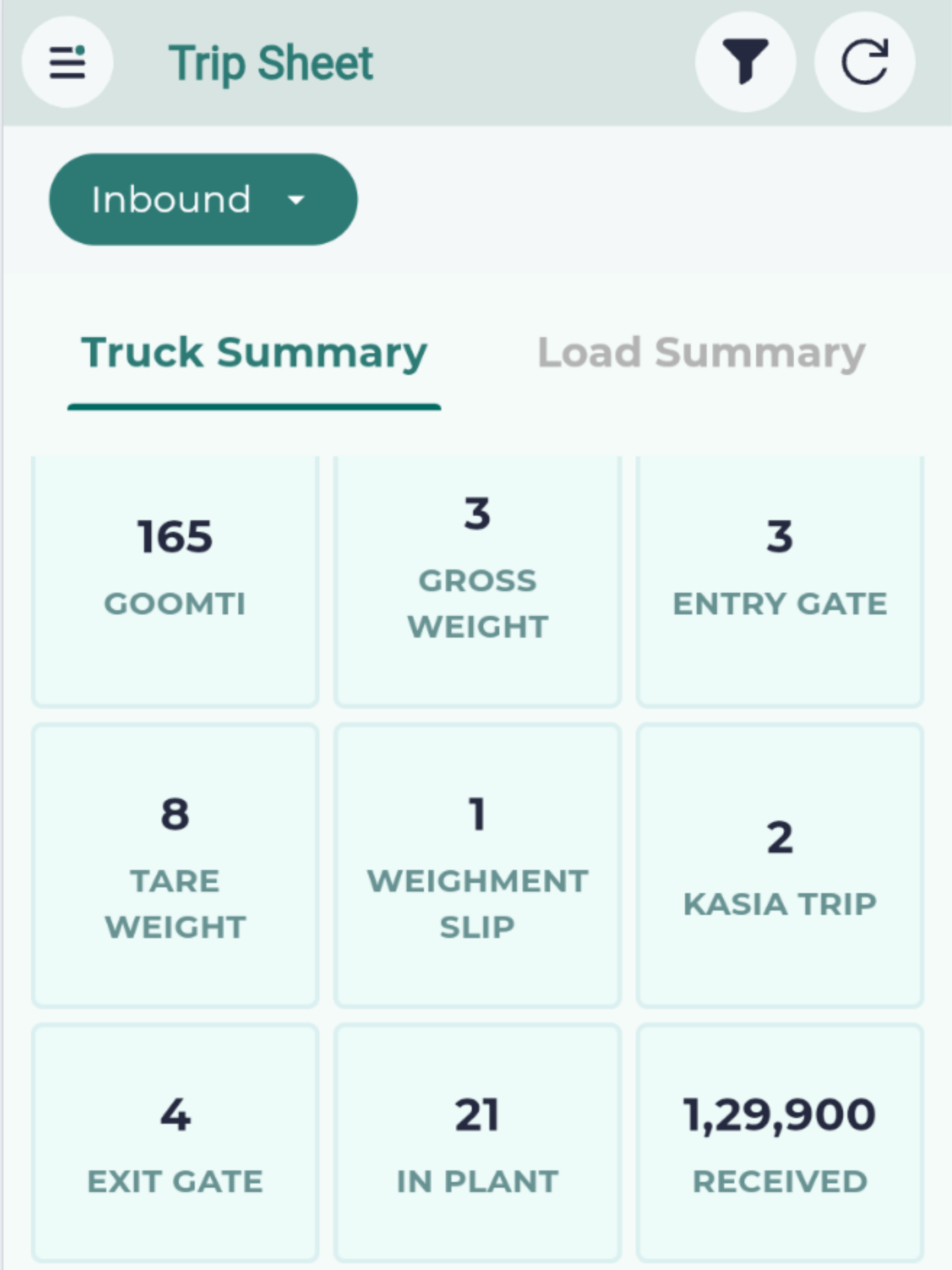Switch to the Truck Summary tab
Viewport: 952px width, 1270px height.
click(x=254, y=353)
